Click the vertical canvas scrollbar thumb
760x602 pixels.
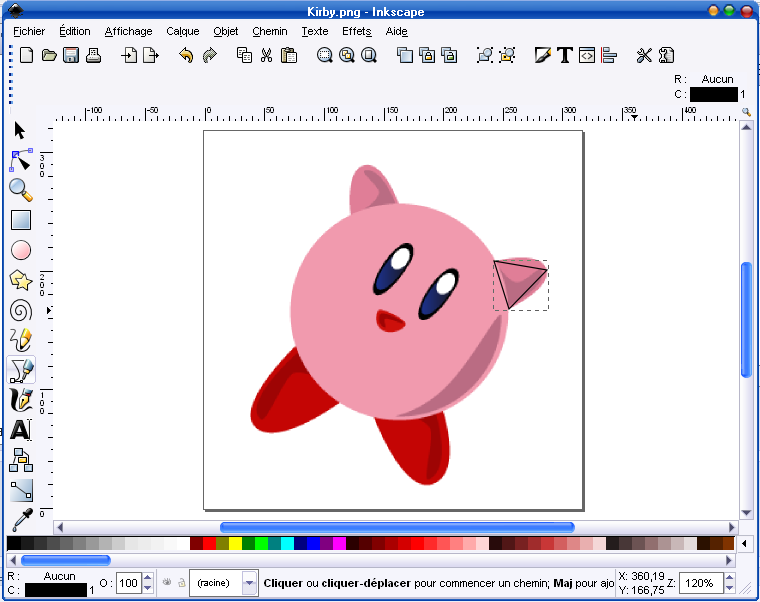click(x=746, y=319)
